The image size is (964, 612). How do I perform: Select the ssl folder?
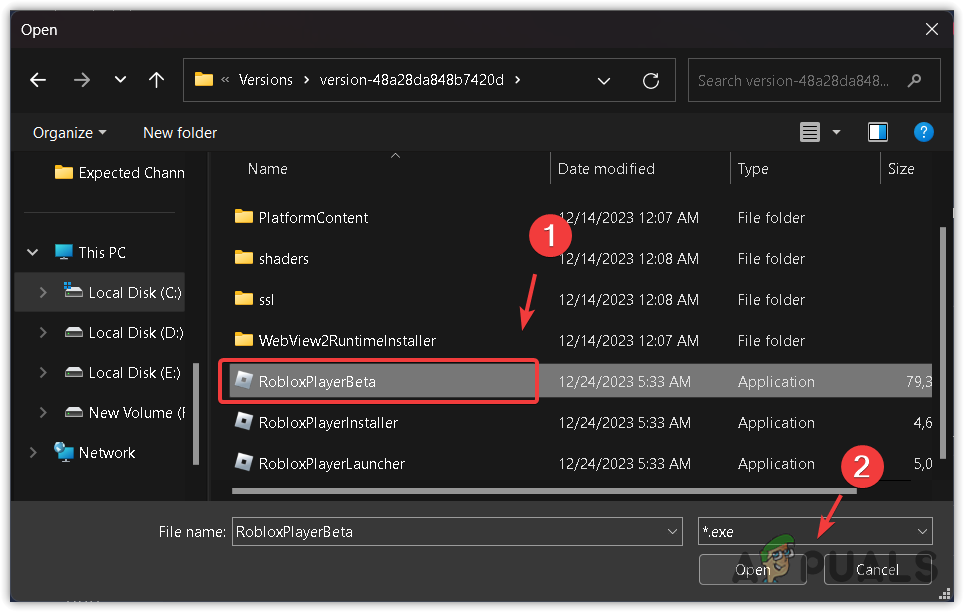266,300
